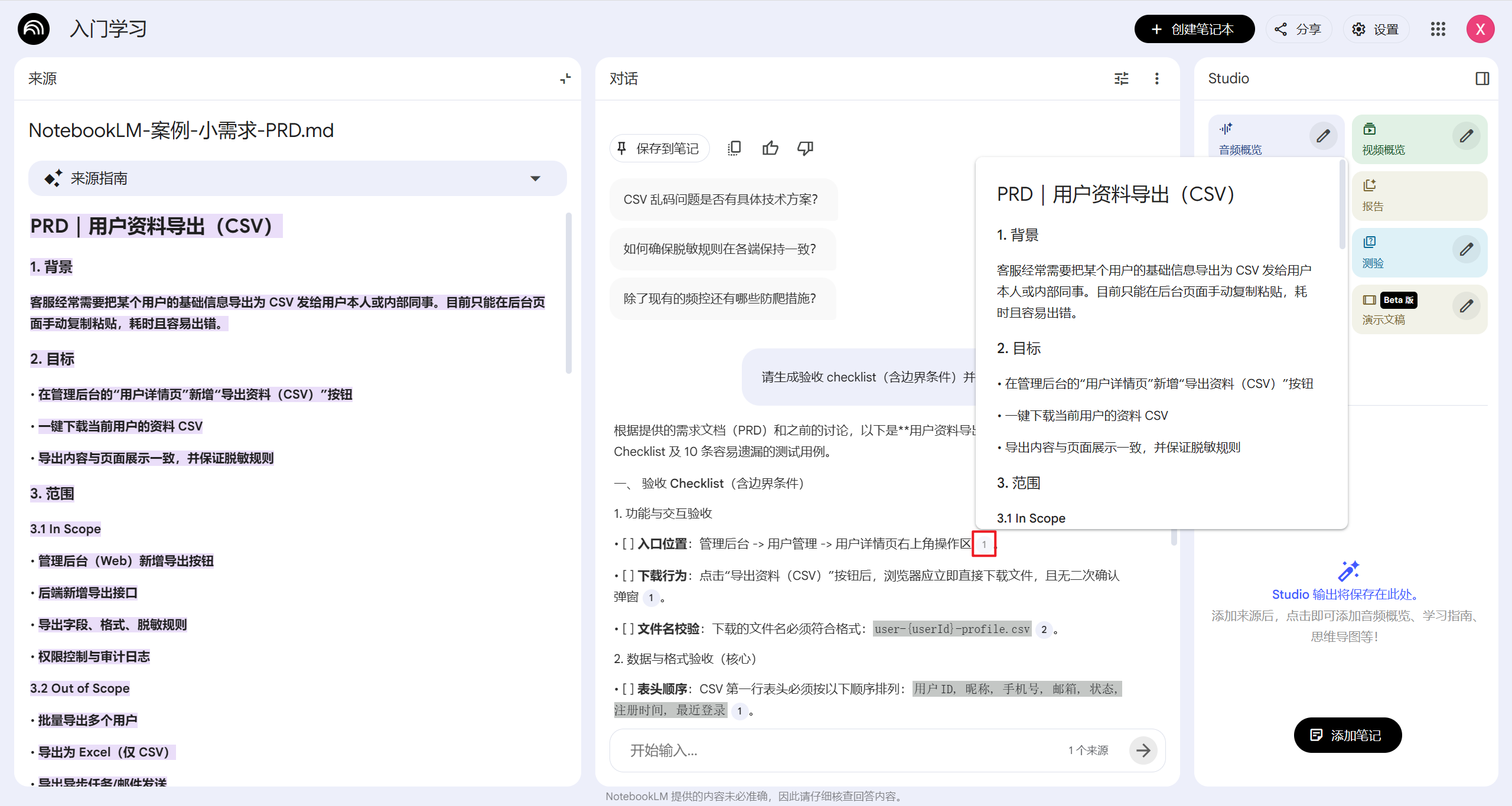This screenshot has height=806, width=1512.
Task: Edit the 测验 card via pencil icon
Action: pos(1467,249)
